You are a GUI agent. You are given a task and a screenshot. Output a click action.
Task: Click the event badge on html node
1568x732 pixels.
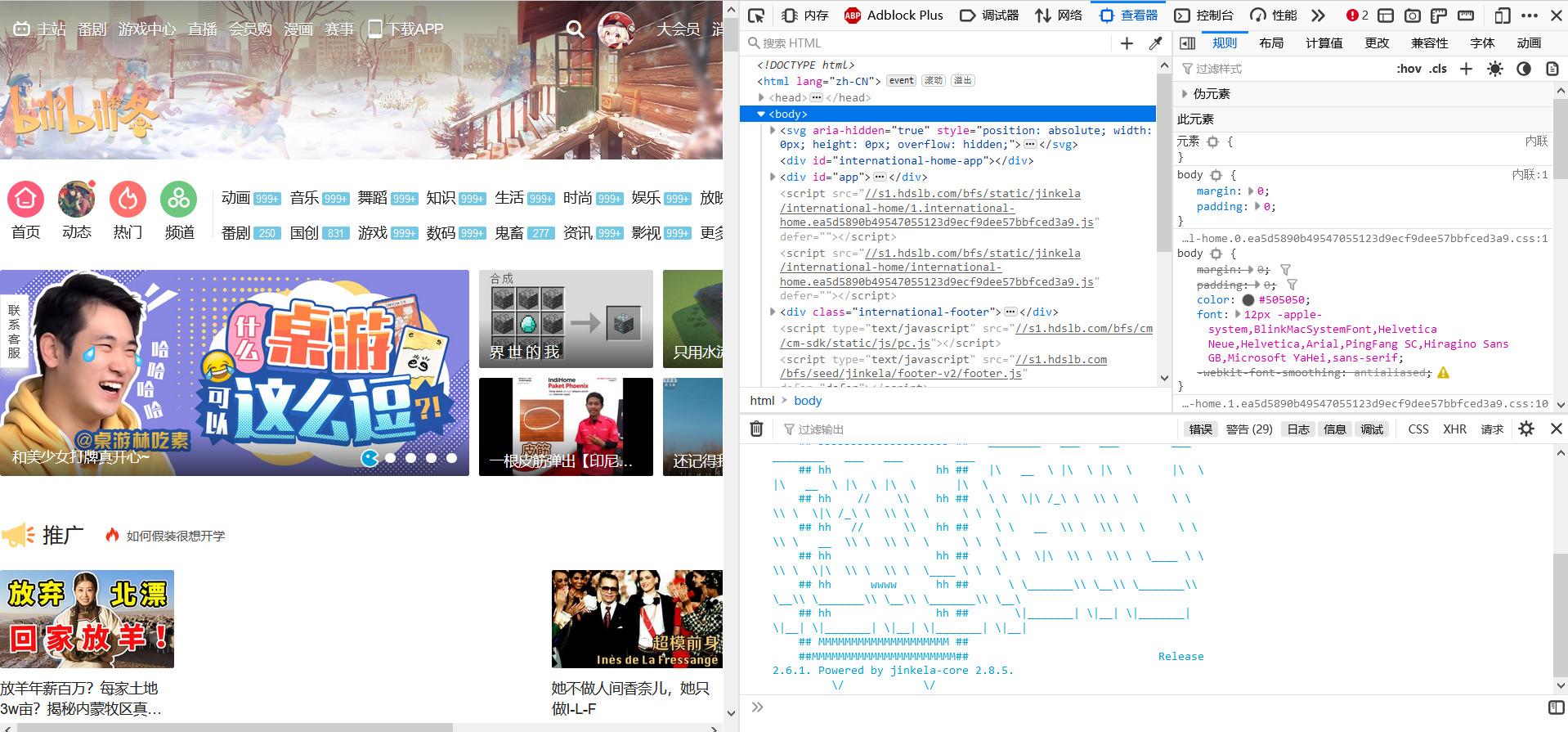pos(902,80)
